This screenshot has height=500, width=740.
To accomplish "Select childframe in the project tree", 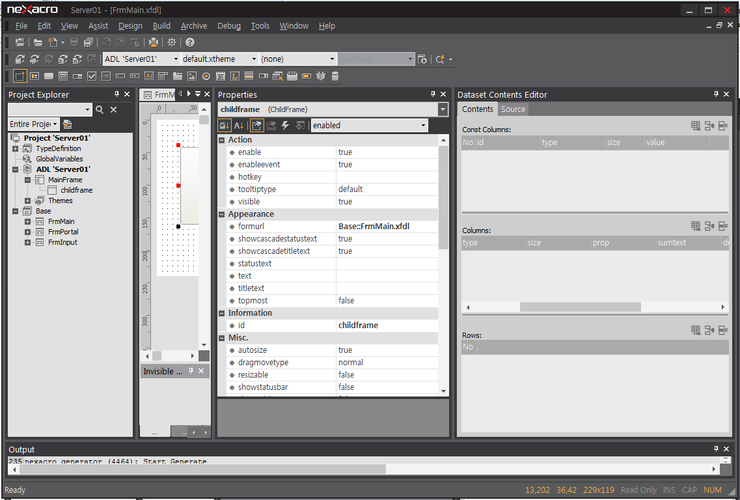I will (x=77, y=189).
